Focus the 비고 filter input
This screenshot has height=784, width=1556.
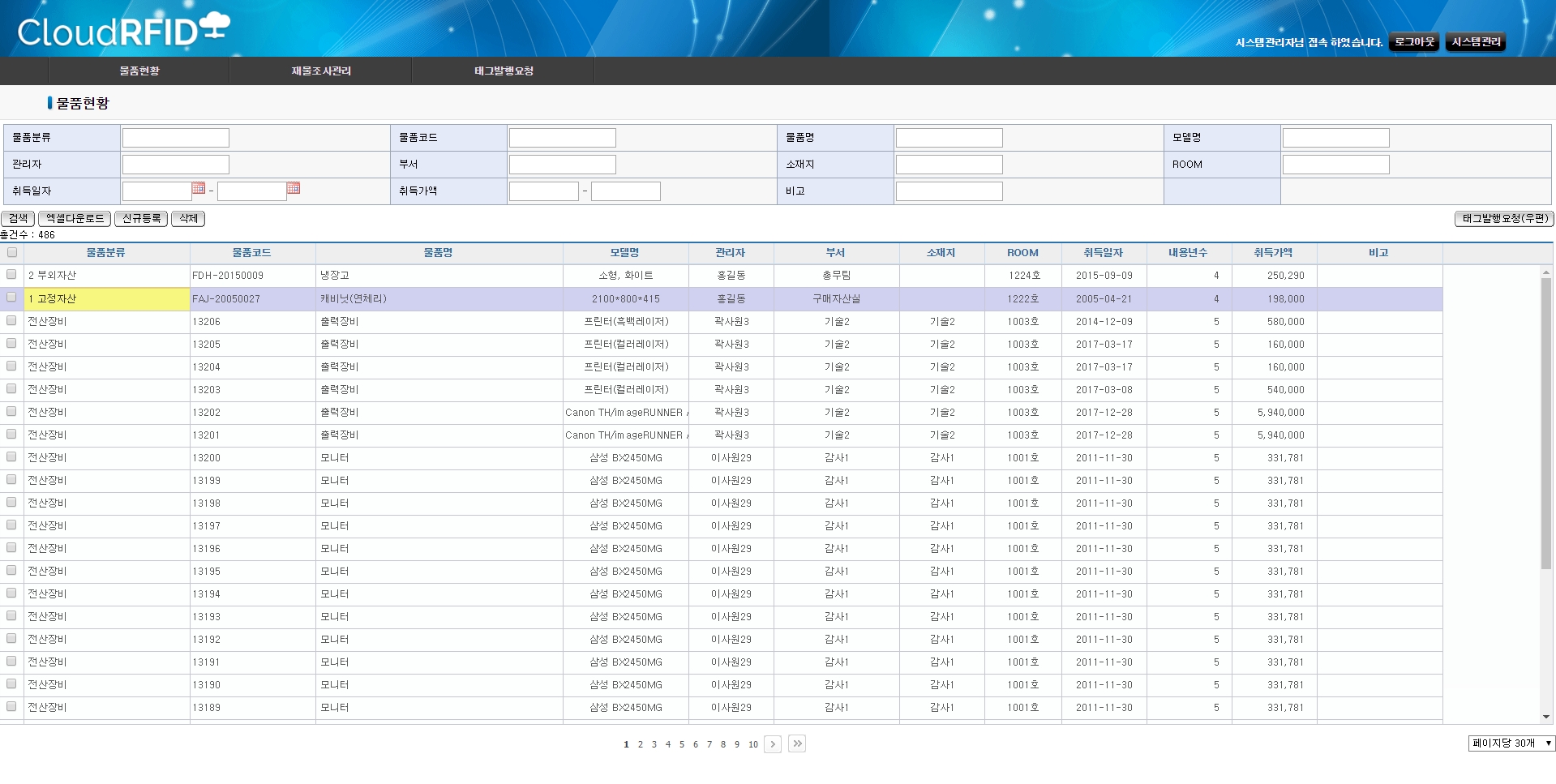(x=949, y=191)
